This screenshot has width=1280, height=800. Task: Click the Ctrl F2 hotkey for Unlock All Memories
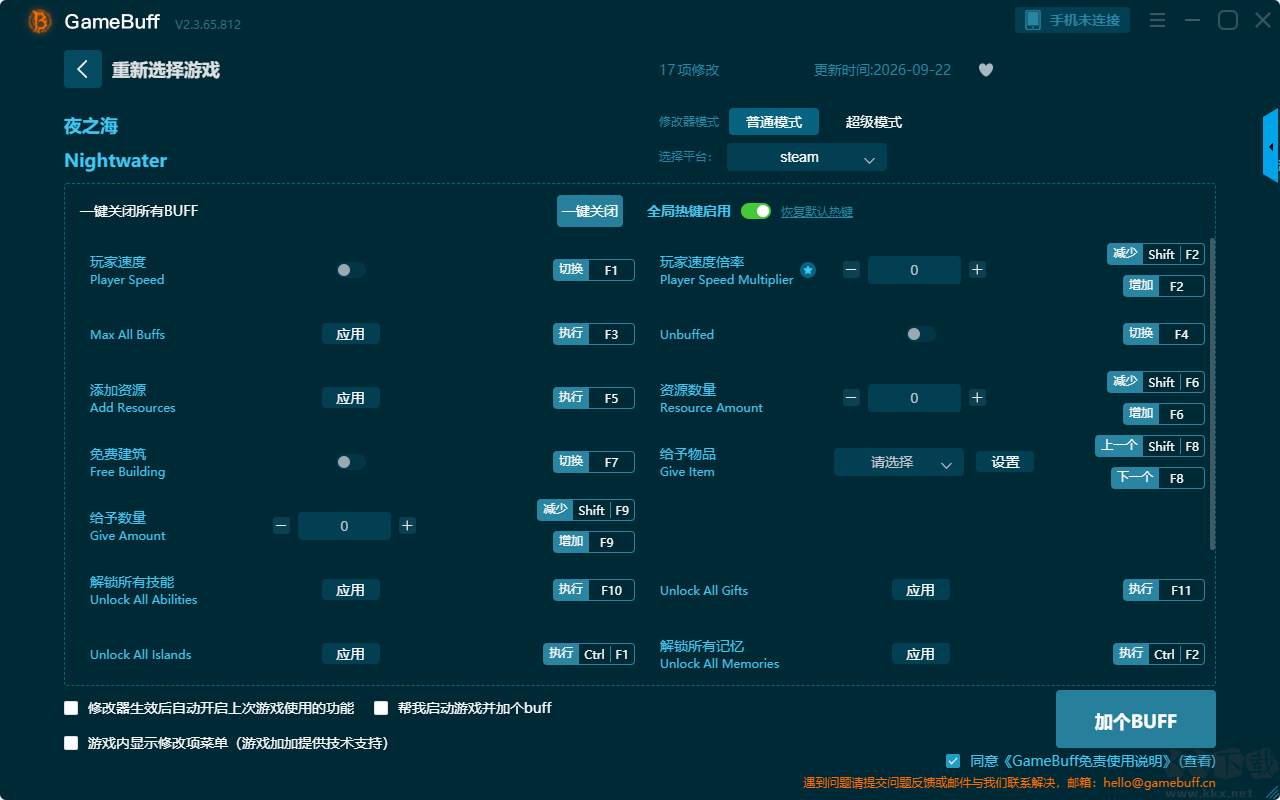pyautogui.click(x=1159, y=654)
